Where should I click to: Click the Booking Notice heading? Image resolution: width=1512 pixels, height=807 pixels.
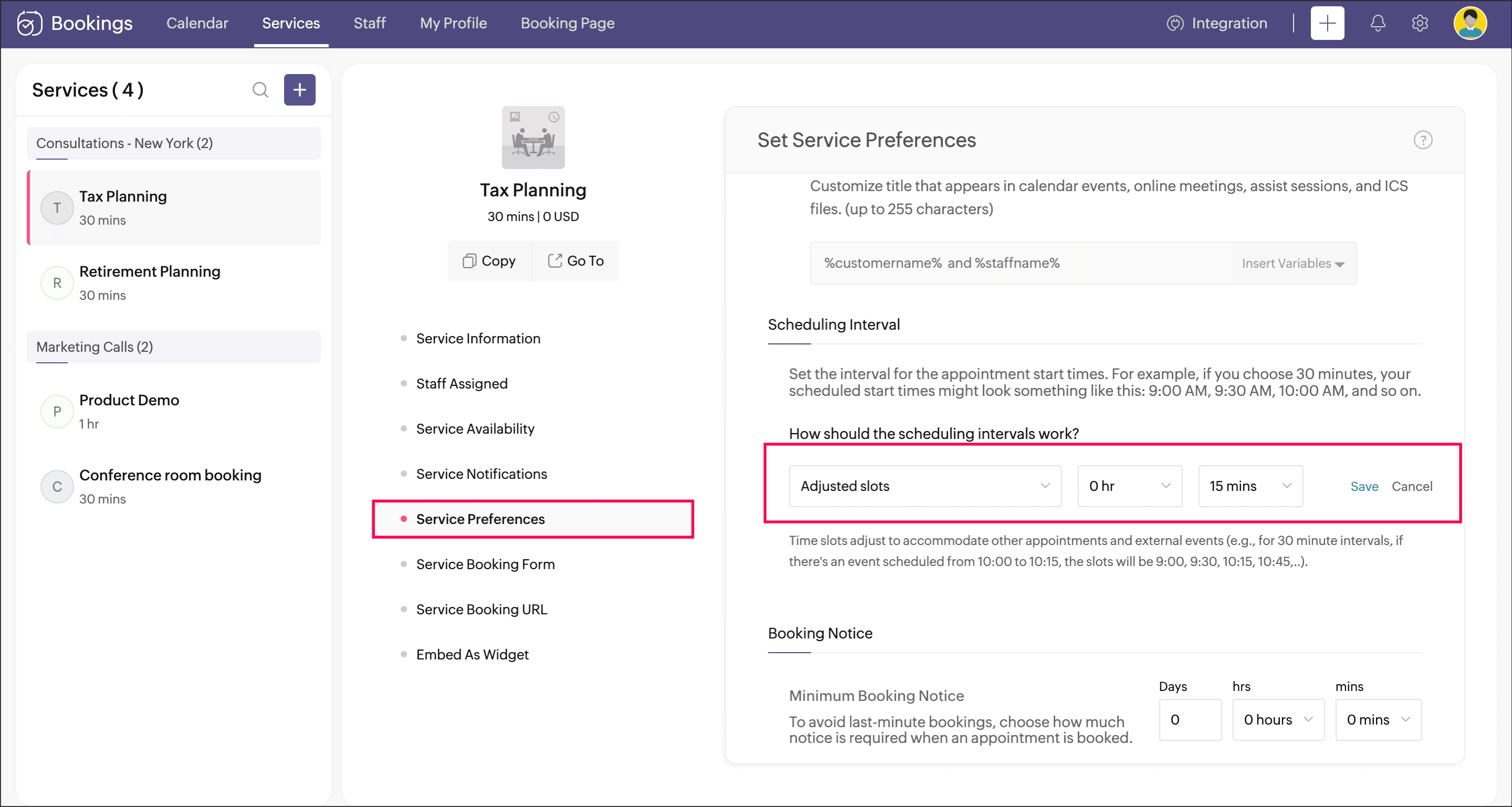point(820,634)
